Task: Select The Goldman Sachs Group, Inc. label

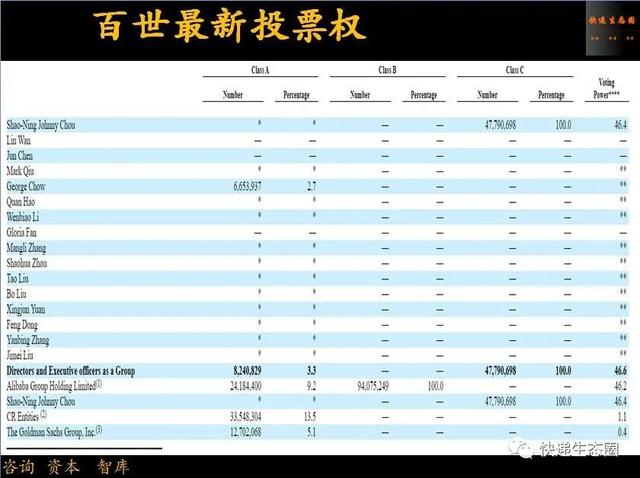Action: [x=54, y=431]
